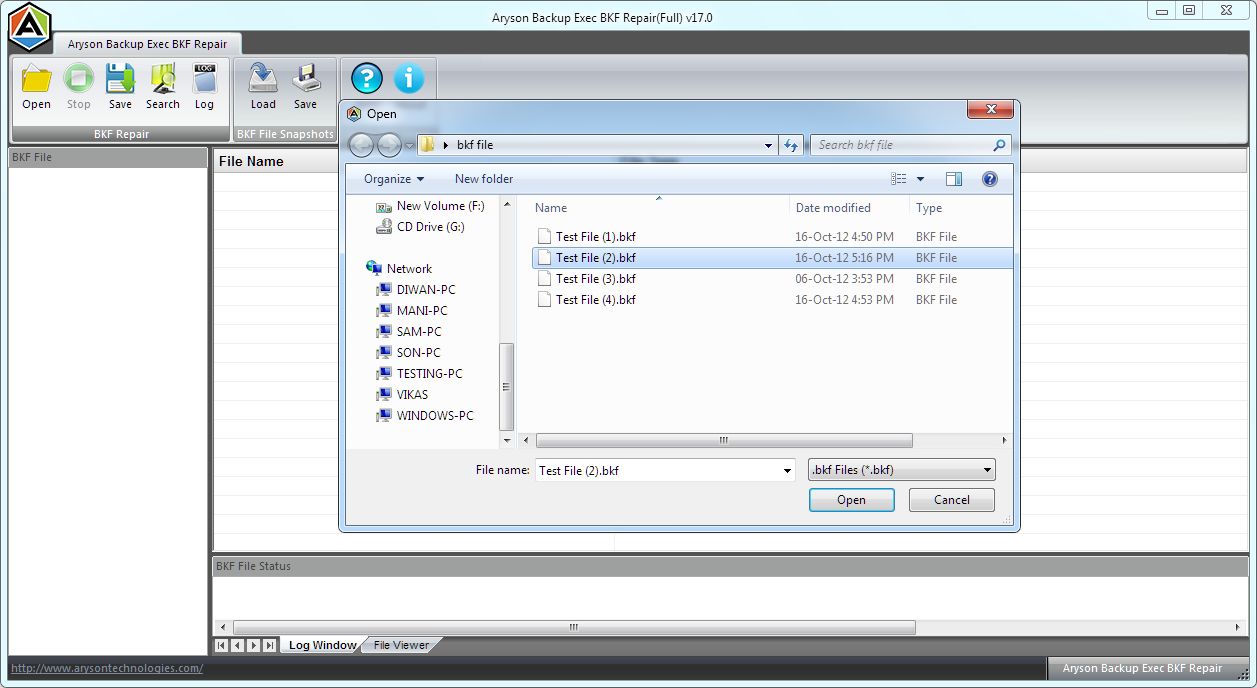Click the Save icon in BKF Repair group
The height and width of the screenshot is (688, 1257).
point(120,86)
